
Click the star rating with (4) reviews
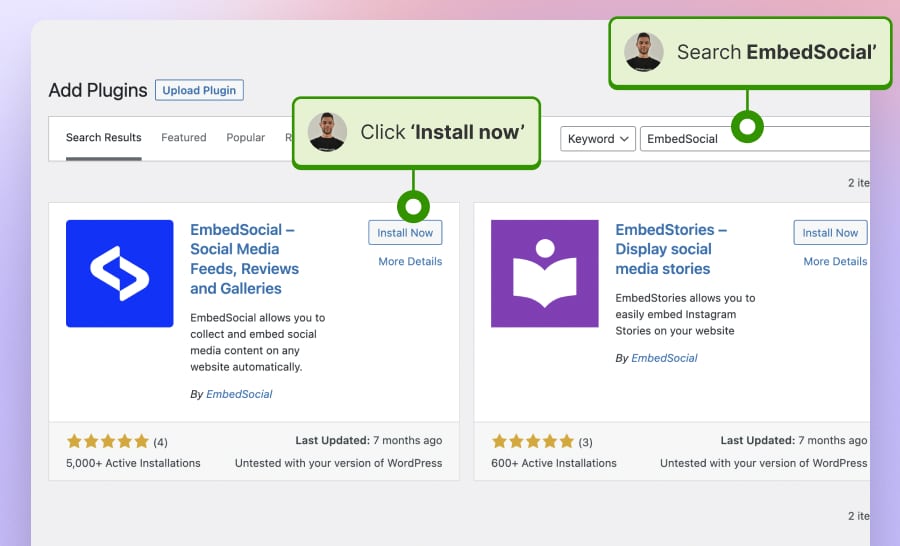[x=117, y=442]
